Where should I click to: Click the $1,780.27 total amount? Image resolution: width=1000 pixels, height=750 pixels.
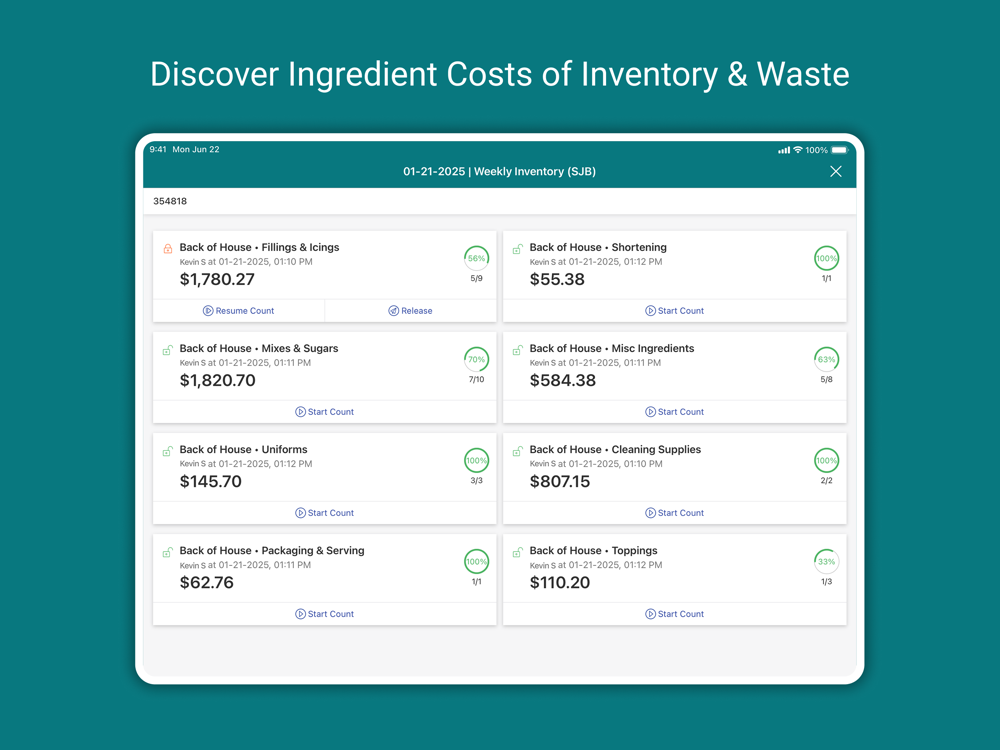[217, 279]
